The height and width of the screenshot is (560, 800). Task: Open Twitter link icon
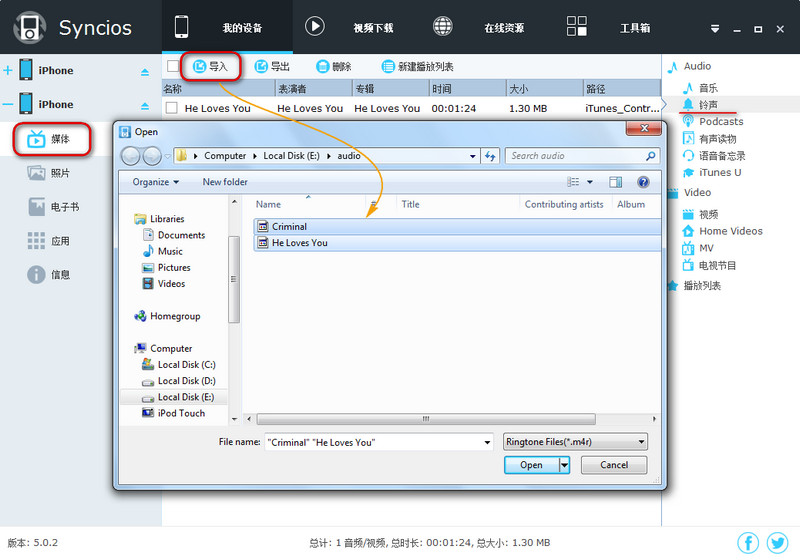pyautogui.click(x=778, y=543)
